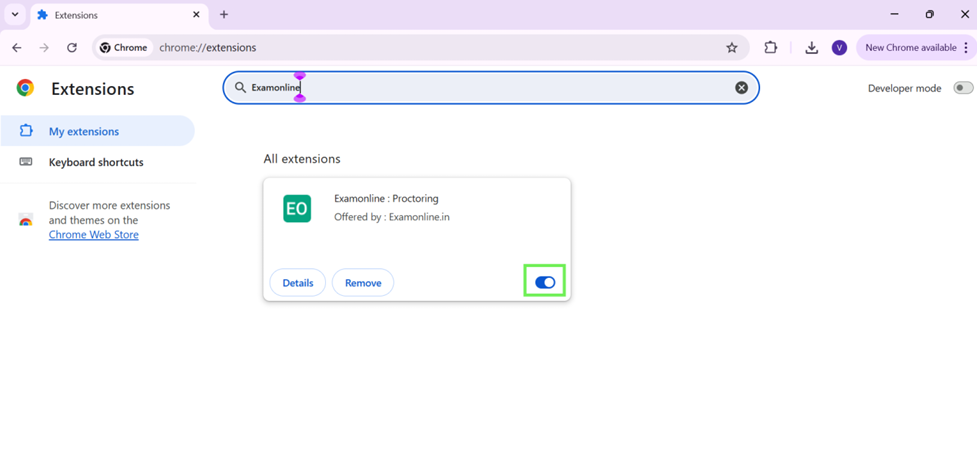This screenshot has height=464, width=977.
Task: Click the Chrome site info chip
Action: [x=123, y=47]
